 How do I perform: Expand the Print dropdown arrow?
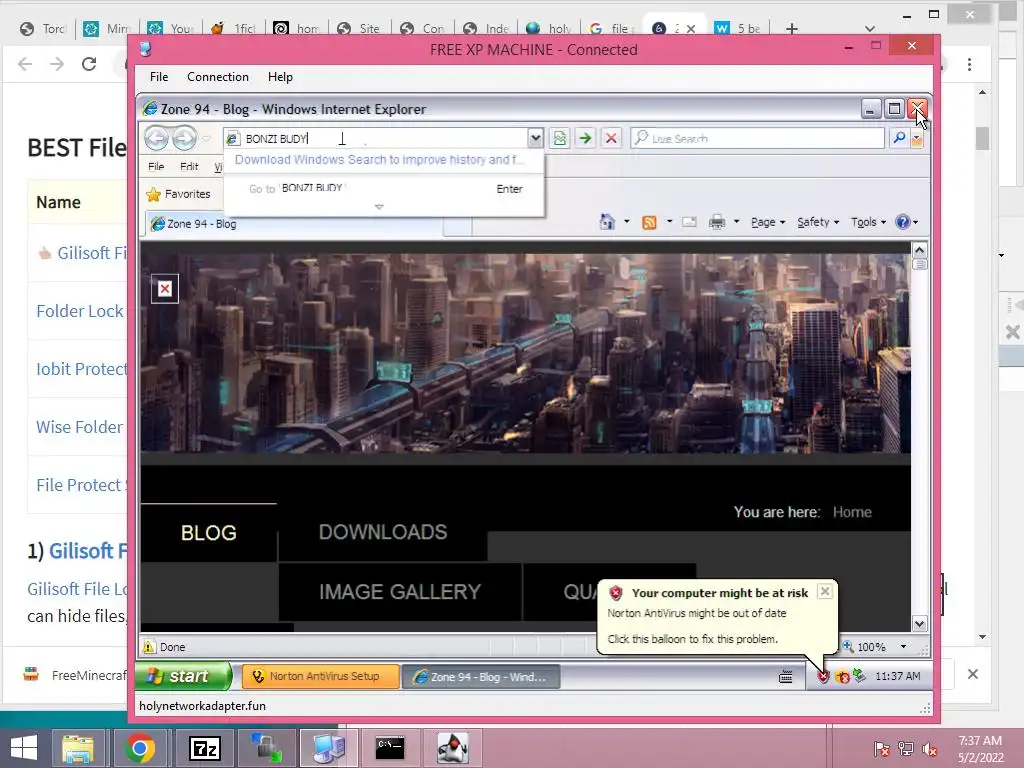coord(737,222)
